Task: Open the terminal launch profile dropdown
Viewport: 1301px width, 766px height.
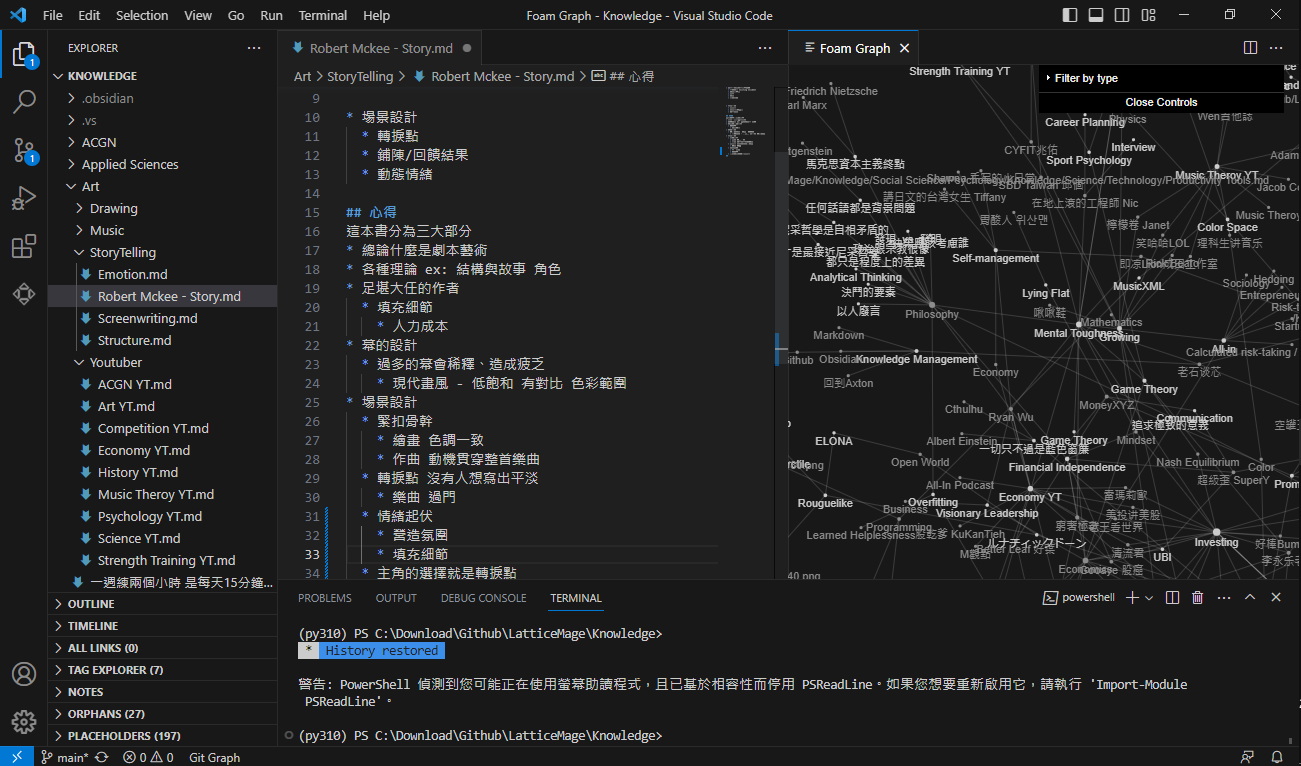Action: click(x=1150, y=598)
